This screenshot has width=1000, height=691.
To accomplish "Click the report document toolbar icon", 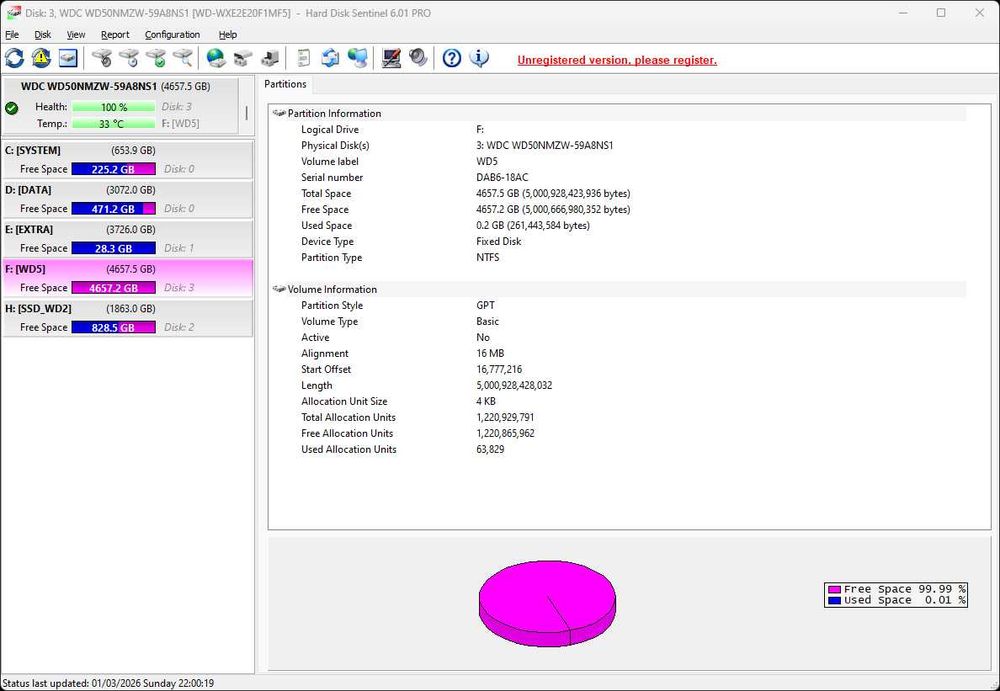I will point(304,58).
